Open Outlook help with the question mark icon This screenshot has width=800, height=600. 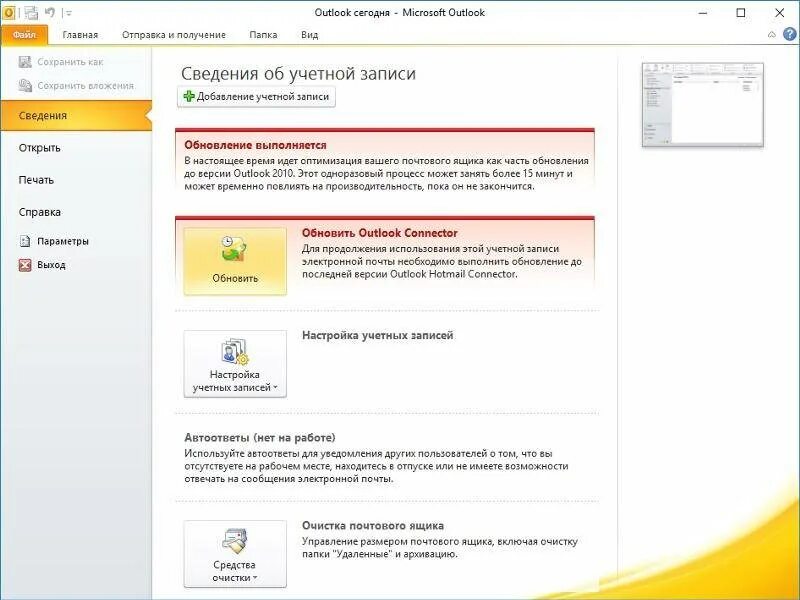[789, 34]
